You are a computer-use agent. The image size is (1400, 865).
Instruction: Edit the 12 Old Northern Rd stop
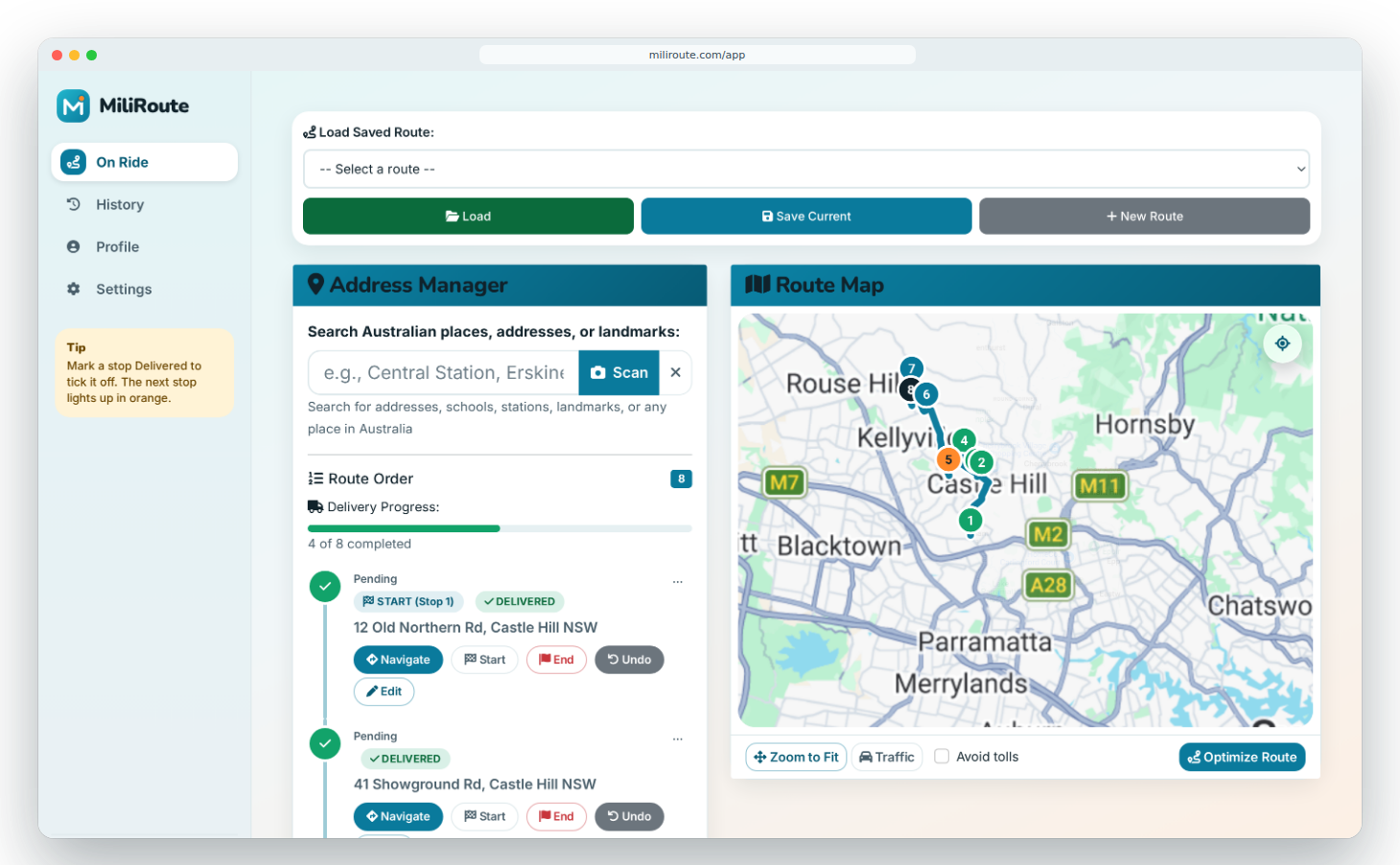[384, 691]
